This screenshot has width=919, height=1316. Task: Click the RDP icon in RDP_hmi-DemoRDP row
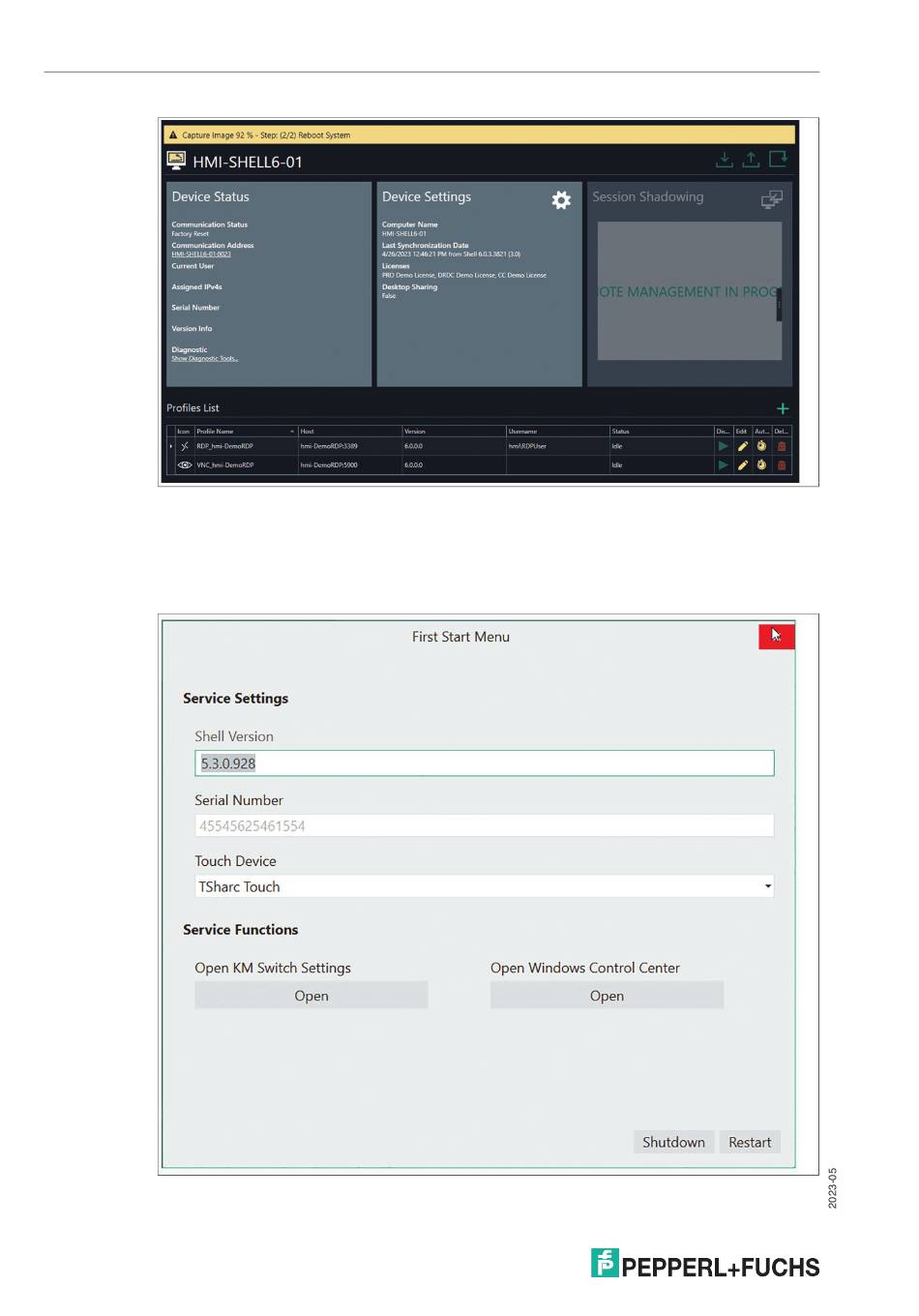click(185, 446)
